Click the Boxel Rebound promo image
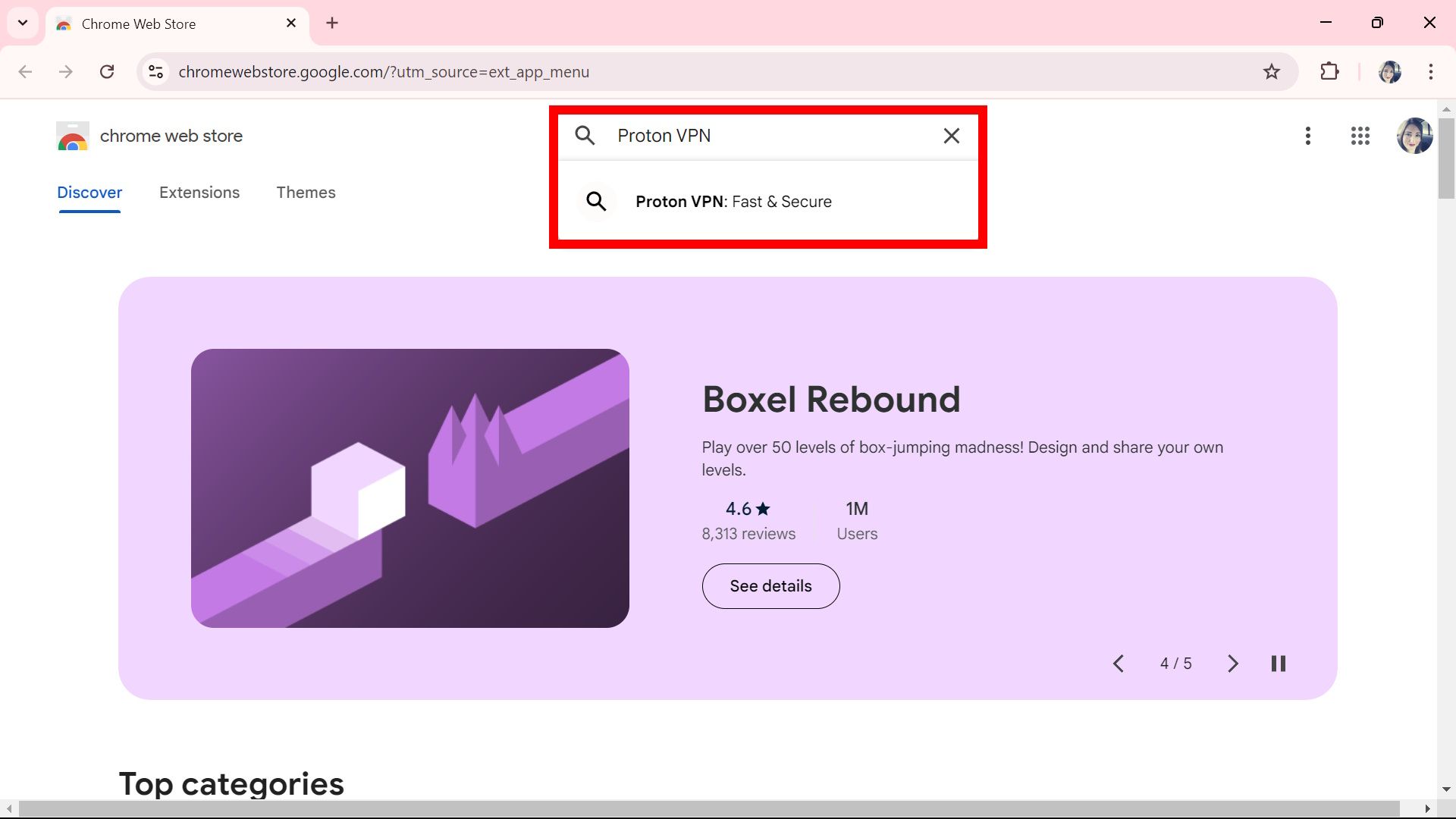1456x819 pixels. pyautogui.click(x=409, y=488)
